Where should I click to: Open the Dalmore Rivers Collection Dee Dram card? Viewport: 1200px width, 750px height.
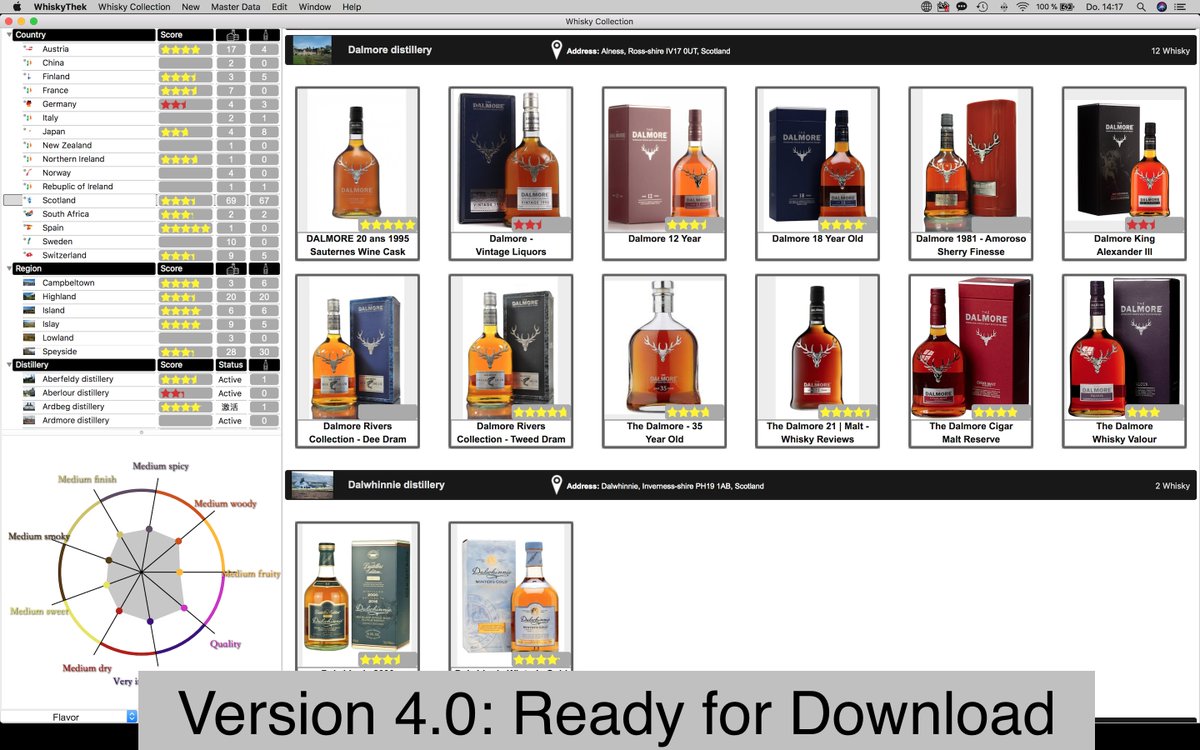coord(357,361)
